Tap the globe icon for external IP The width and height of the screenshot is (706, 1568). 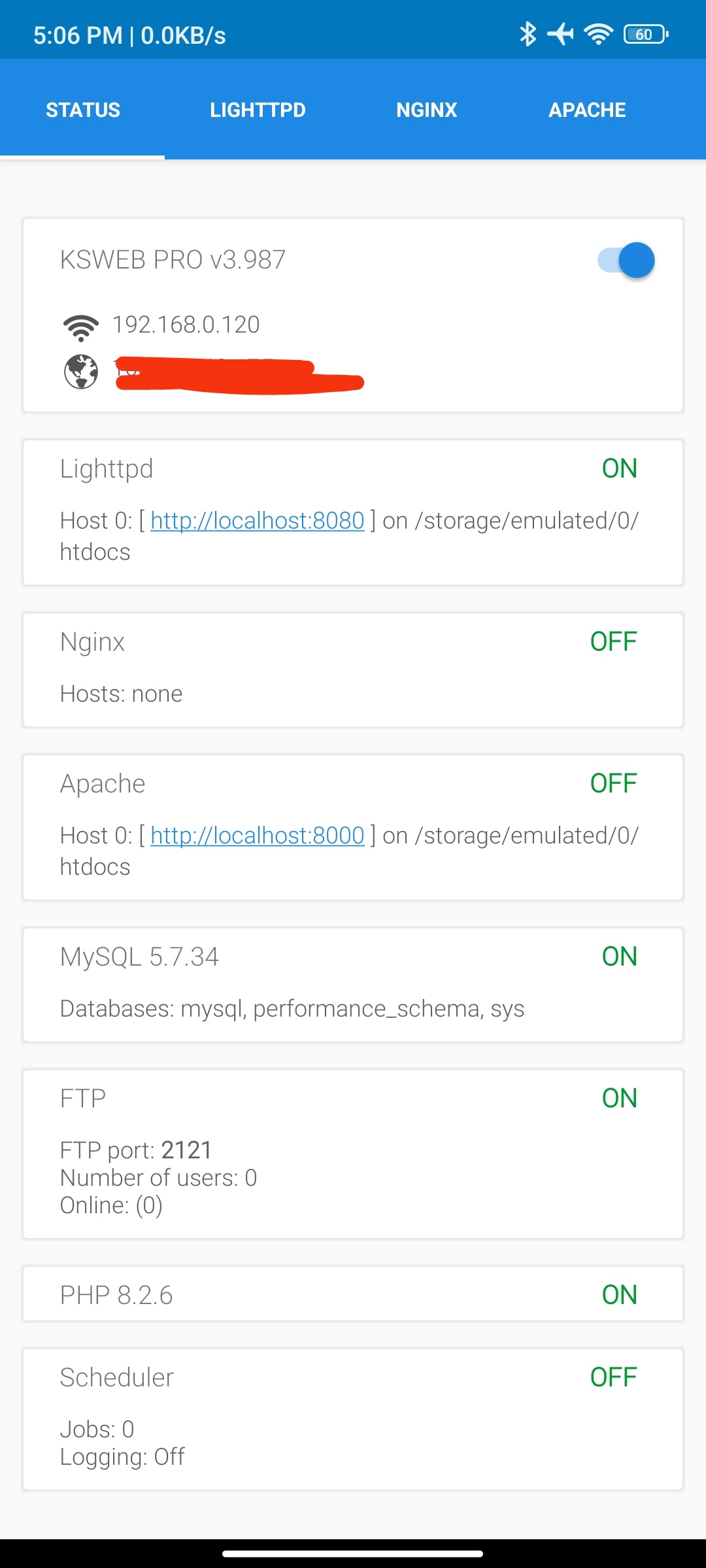pyautogui.click(x=81, y=372)
